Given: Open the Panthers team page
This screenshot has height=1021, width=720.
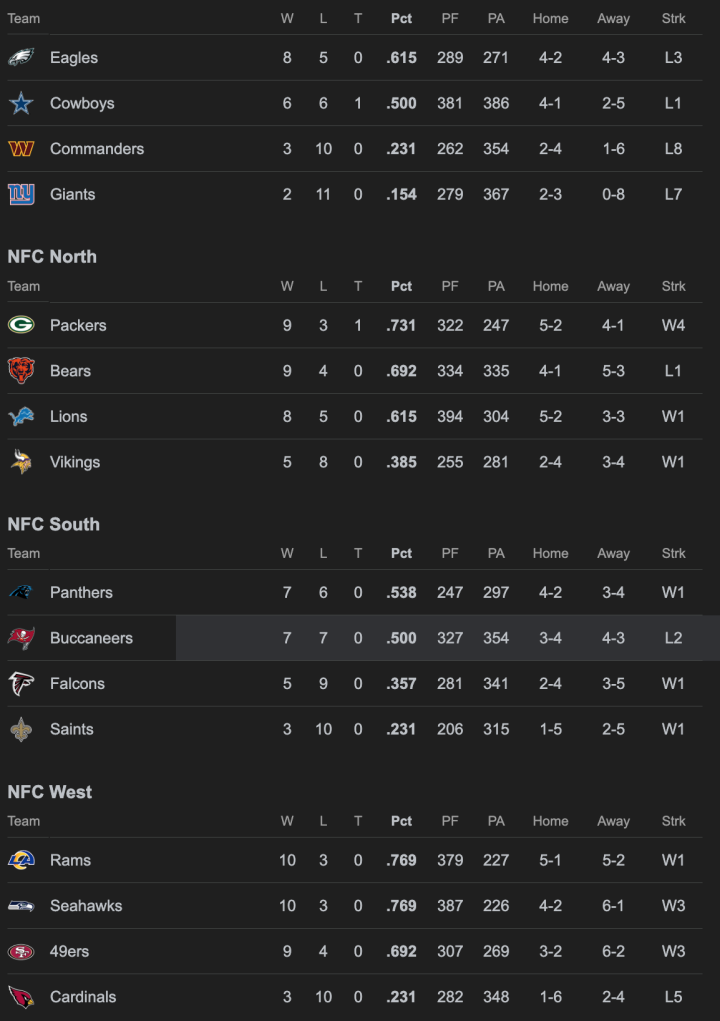Looking at the screenshot, I should [x=81, y=593].
